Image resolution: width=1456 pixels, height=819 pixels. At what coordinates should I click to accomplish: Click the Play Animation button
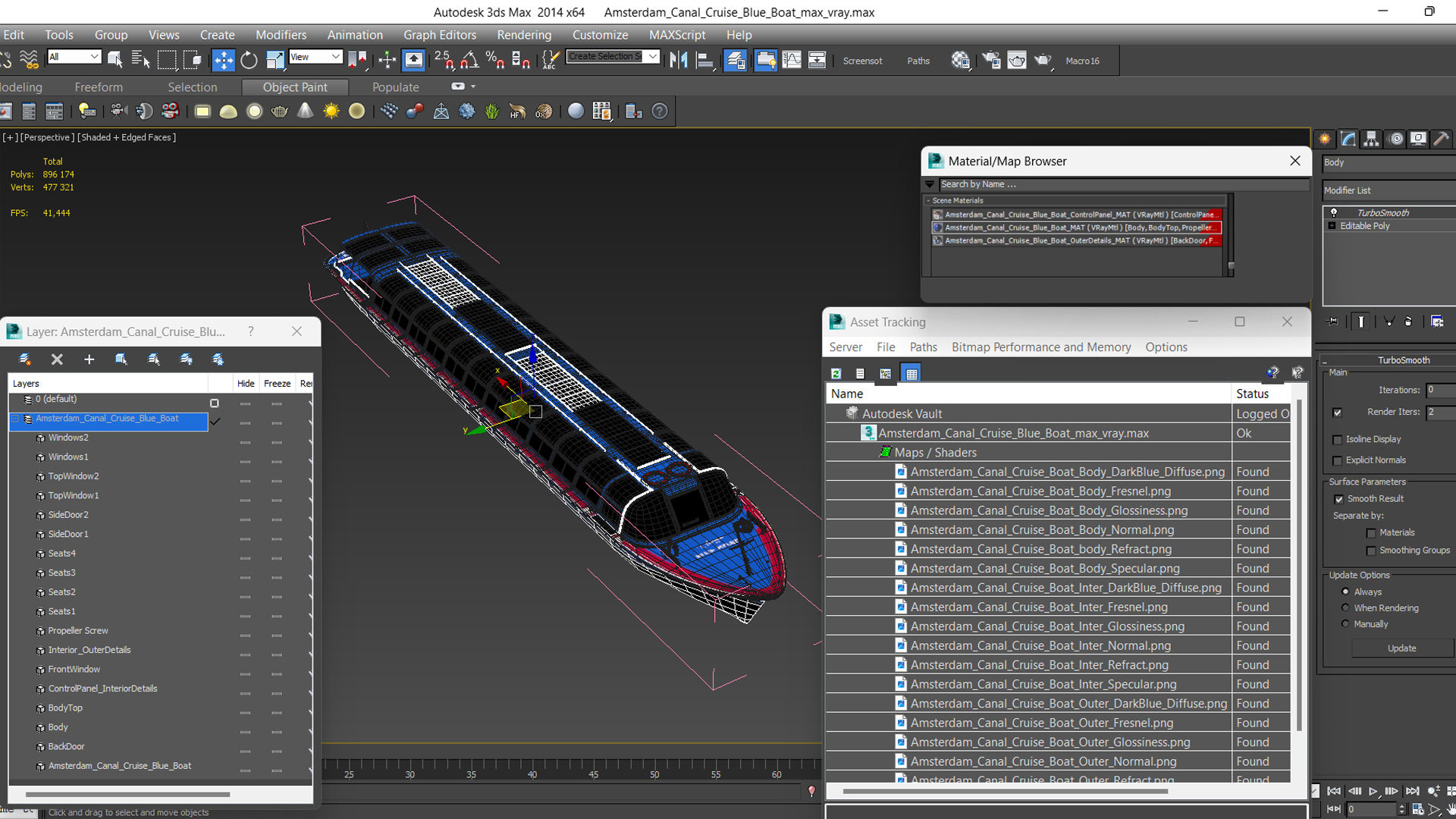coord(1373,791)
